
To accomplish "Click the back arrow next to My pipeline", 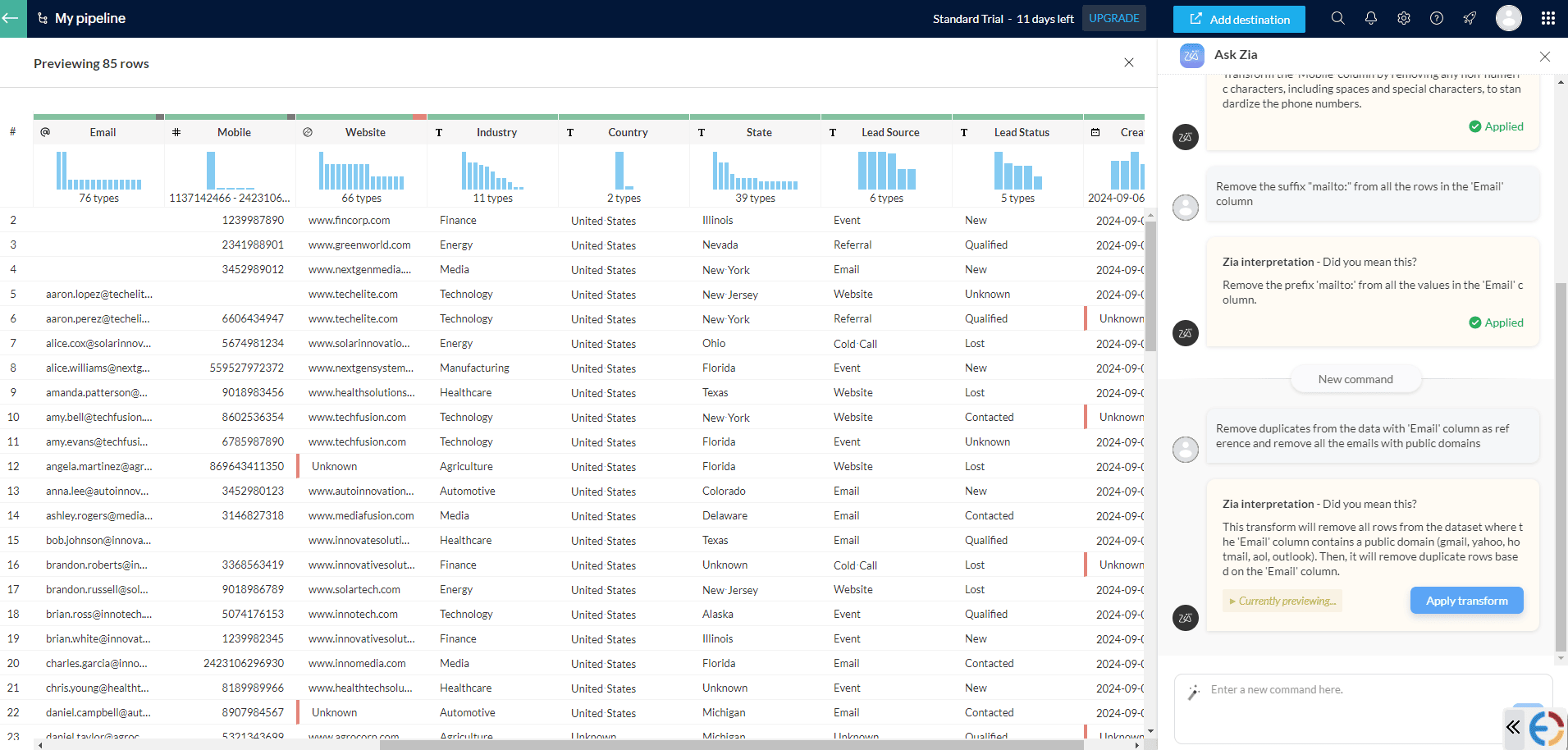I will (x=11, y=18).
